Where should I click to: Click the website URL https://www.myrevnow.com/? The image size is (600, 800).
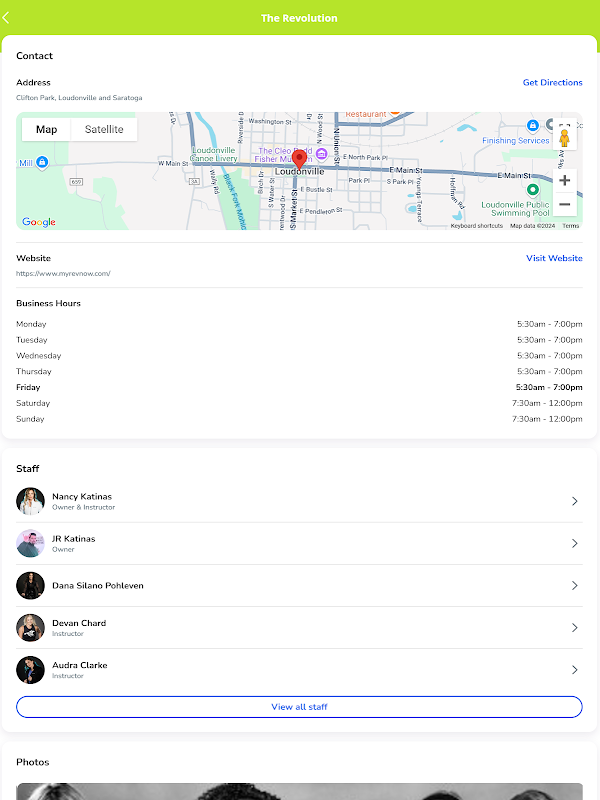(63, 273)
